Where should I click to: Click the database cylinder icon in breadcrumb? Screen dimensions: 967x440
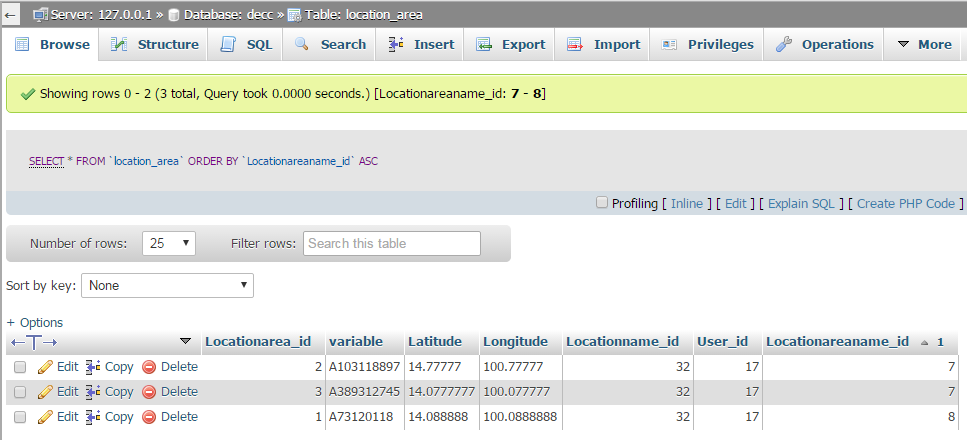point(174,15)
